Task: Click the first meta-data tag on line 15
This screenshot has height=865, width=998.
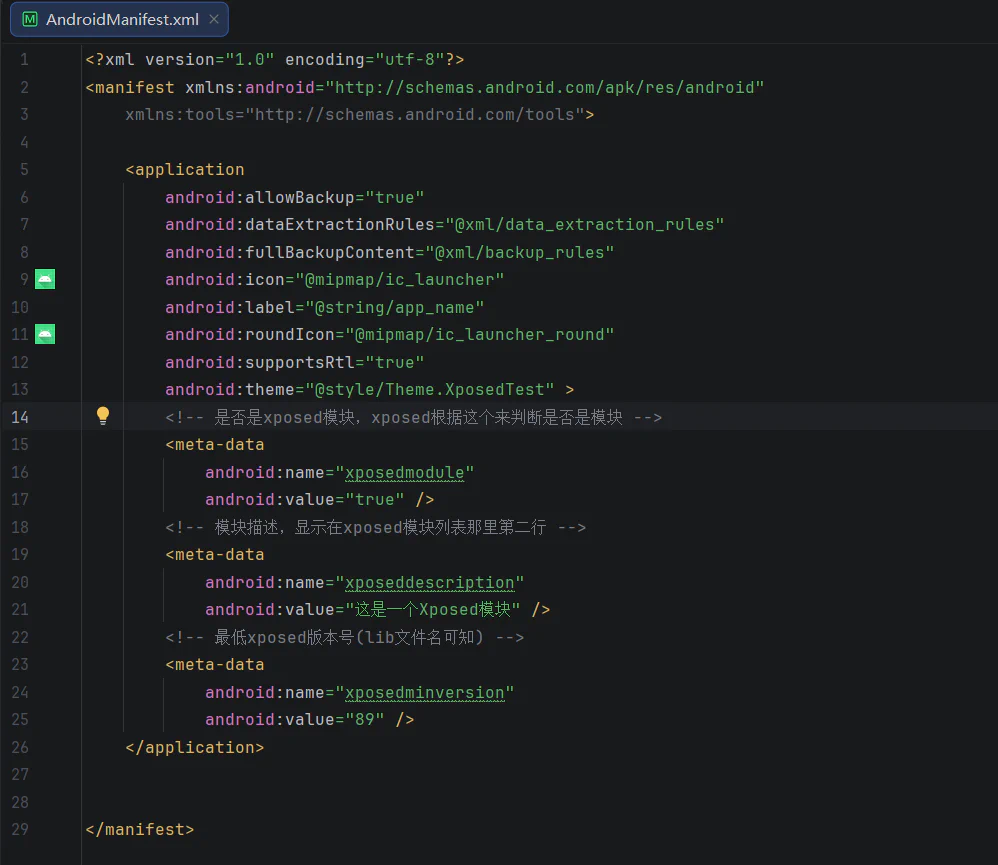Action: click(x=214, y=445)
